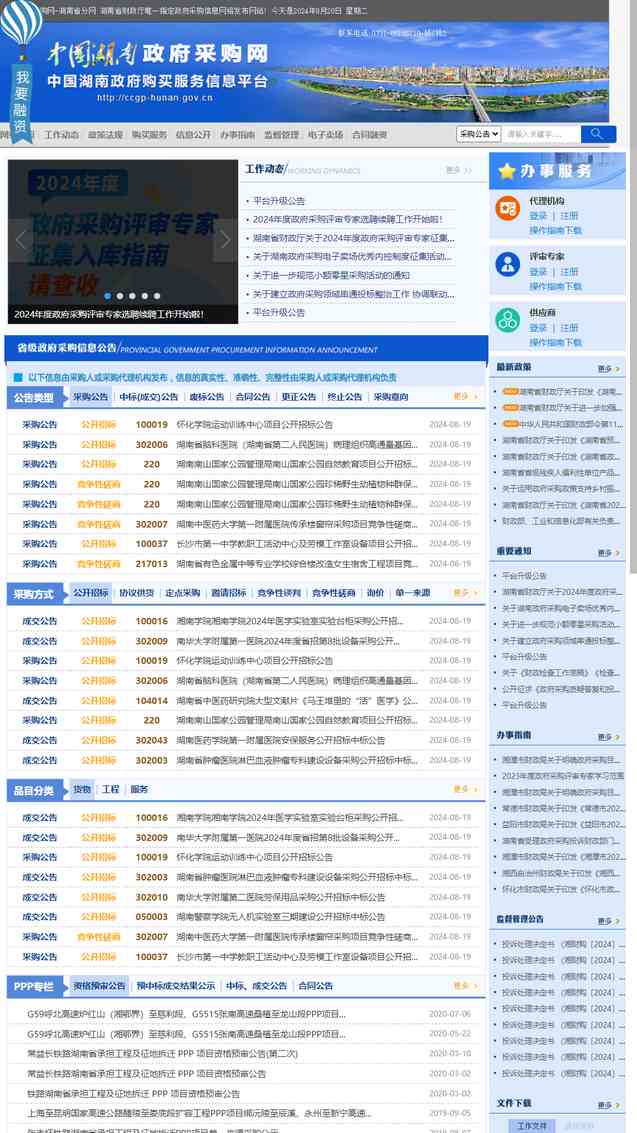Click 登录 under 代理机构
Screen dimensions: 637x1133
pyautogui.click(x=538, y=216)
